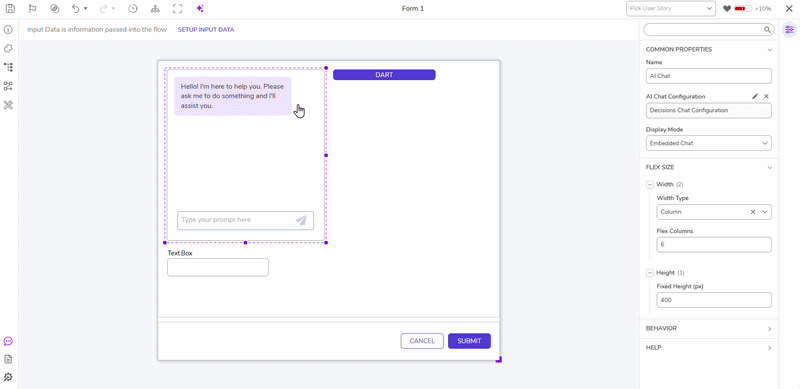Open the clock history icon
The height and width of the screenshot is (389, 800).
[x=132, y=9]
